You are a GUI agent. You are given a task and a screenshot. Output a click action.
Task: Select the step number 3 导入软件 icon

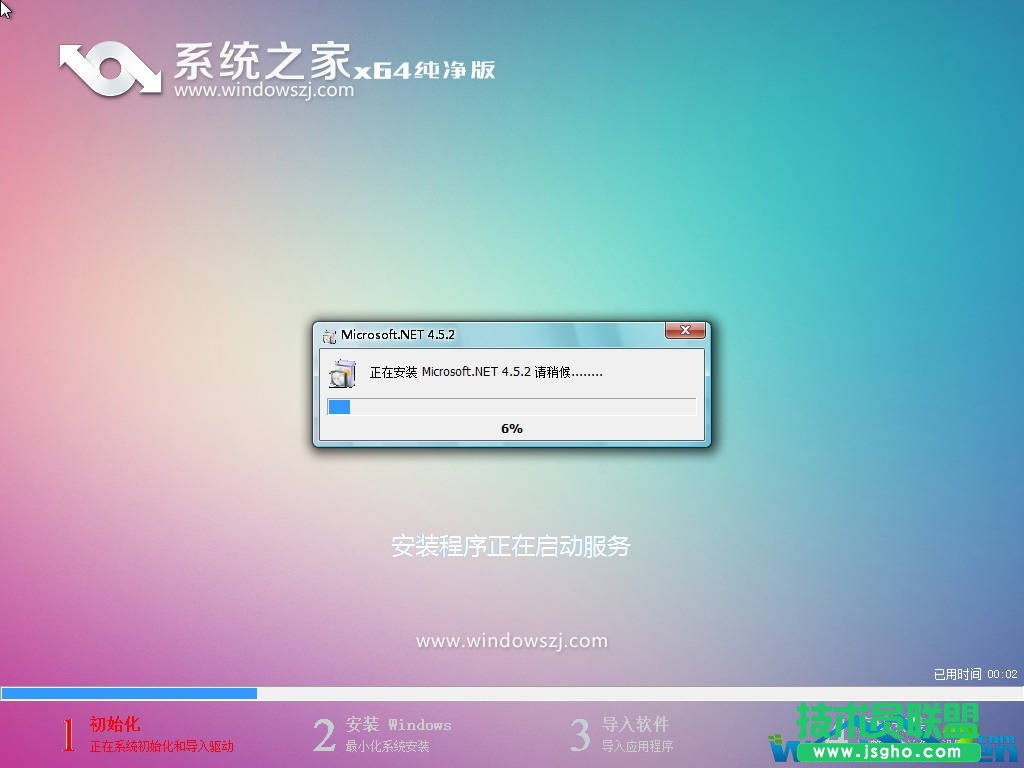click(x=579, y=733)
